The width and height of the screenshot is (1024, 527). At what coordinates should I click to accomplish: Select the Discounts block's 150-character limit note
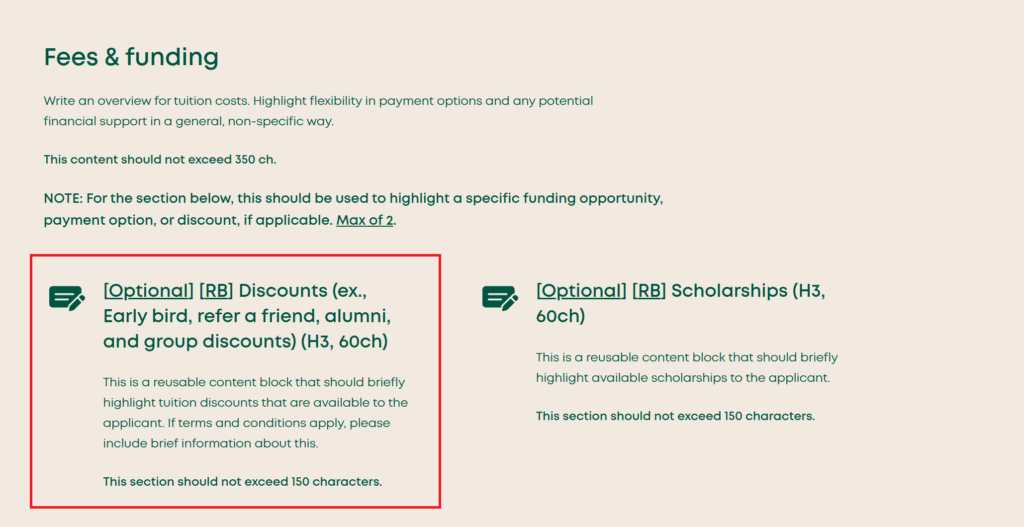[x=242, y=482]
